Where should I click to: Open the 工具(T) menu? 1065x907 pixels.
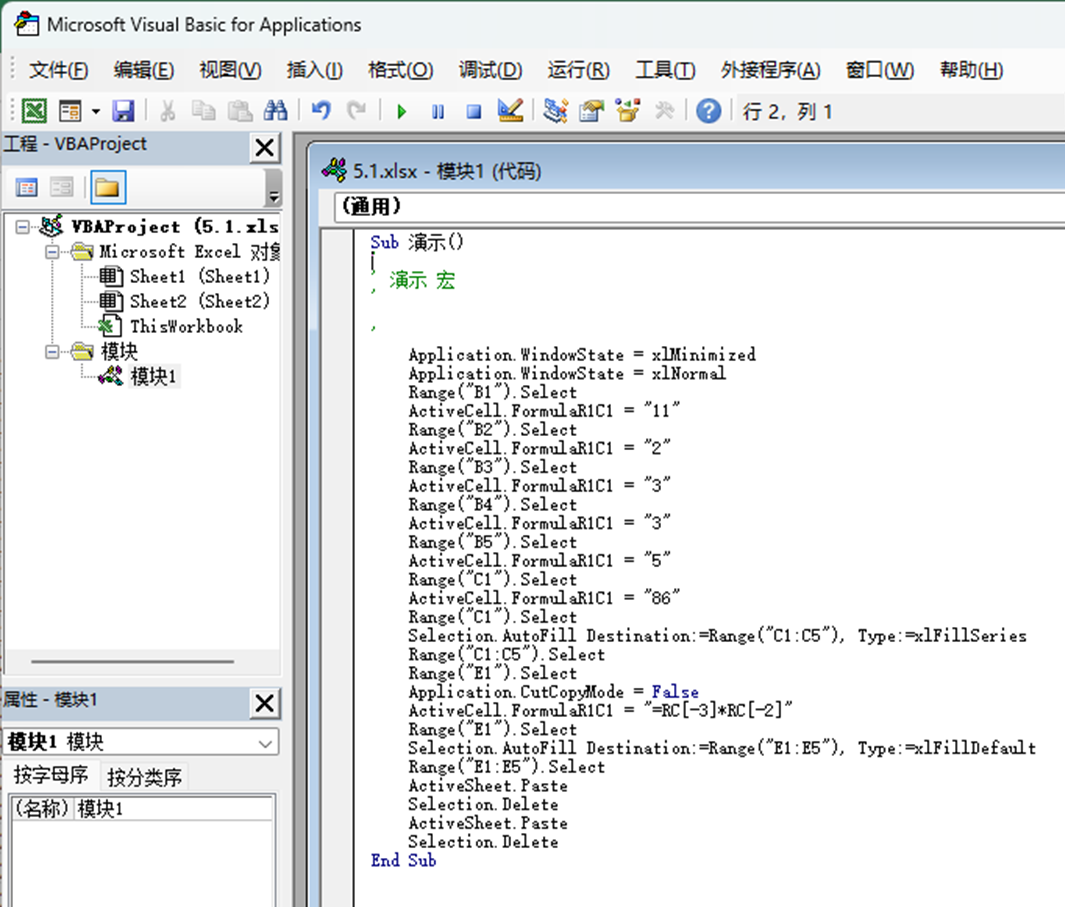tap(665, 70)
